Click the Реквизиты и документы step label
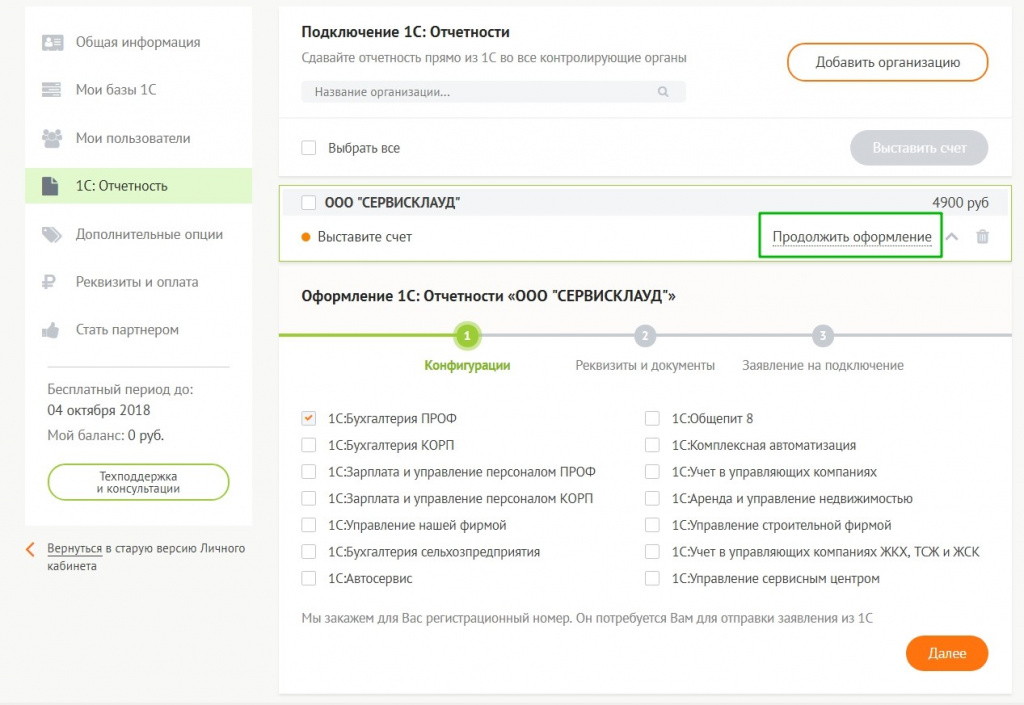Screen dimensions: 1024x705 (x=645, y=366)
